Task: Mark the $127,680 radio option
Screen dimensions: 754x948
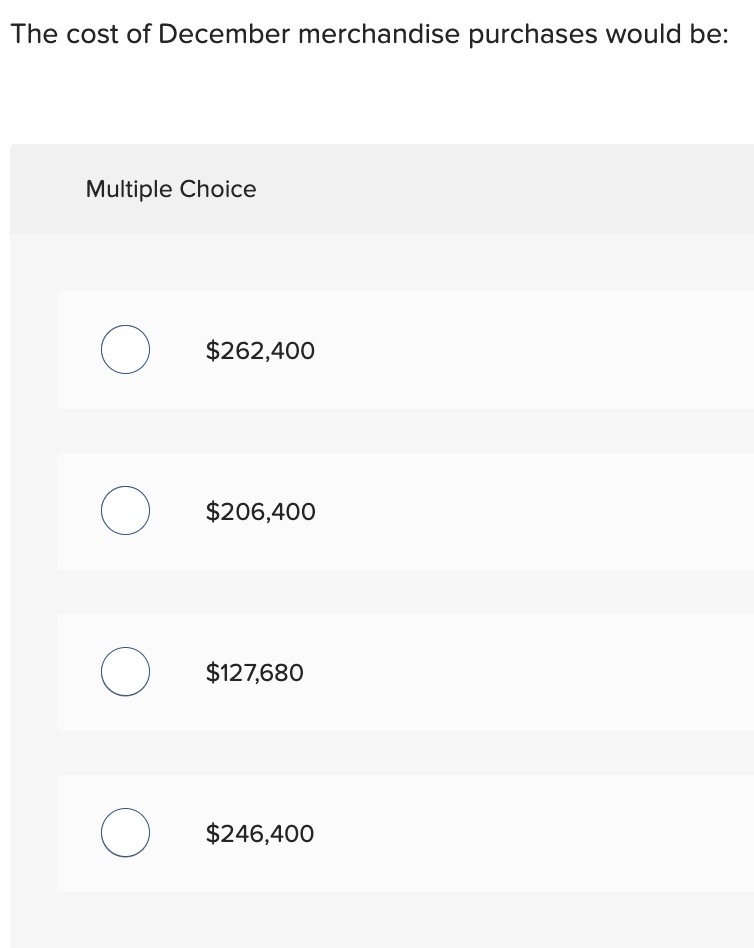Action: 125,672
